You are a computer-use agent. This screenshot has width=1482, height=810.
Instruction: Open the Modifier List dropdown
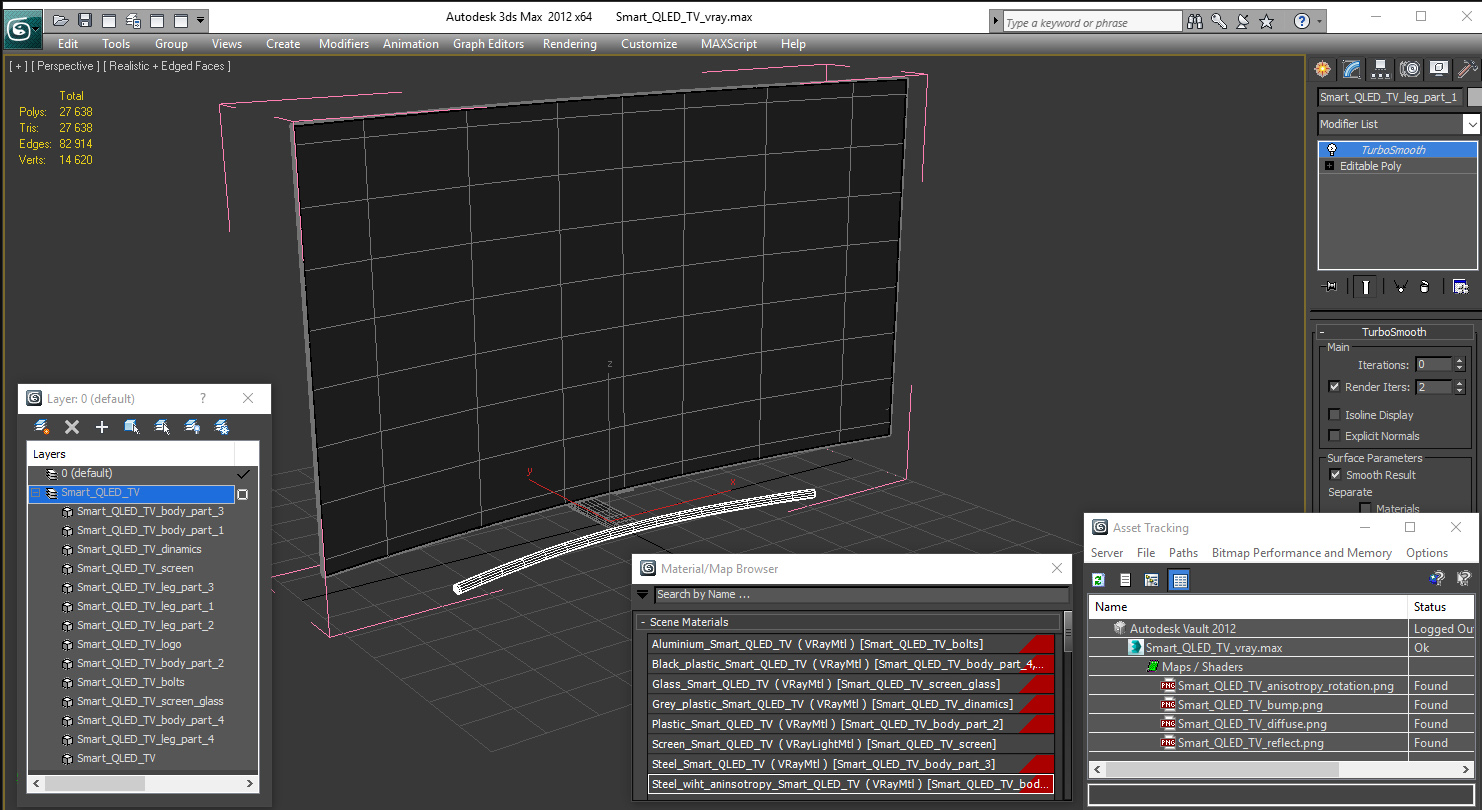1471,124
